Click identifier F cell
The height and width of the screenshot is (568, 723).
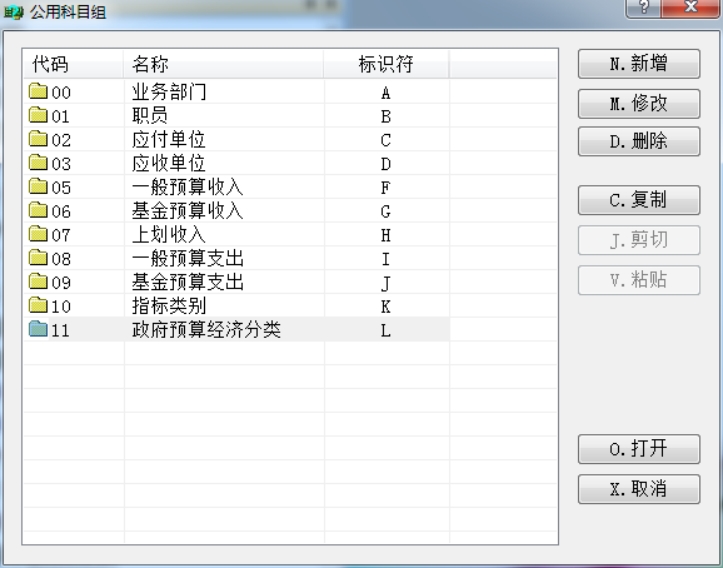point(386,188)
